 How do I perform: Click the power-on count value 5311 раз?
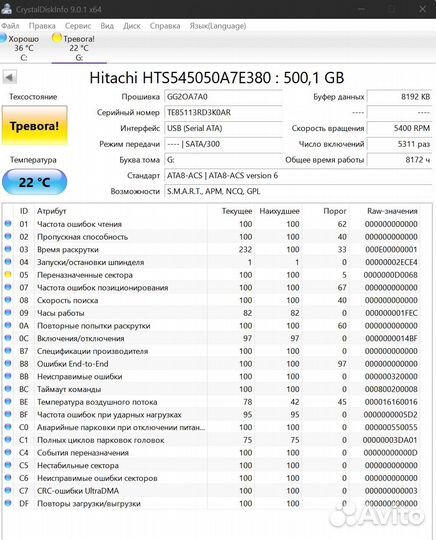399,144
